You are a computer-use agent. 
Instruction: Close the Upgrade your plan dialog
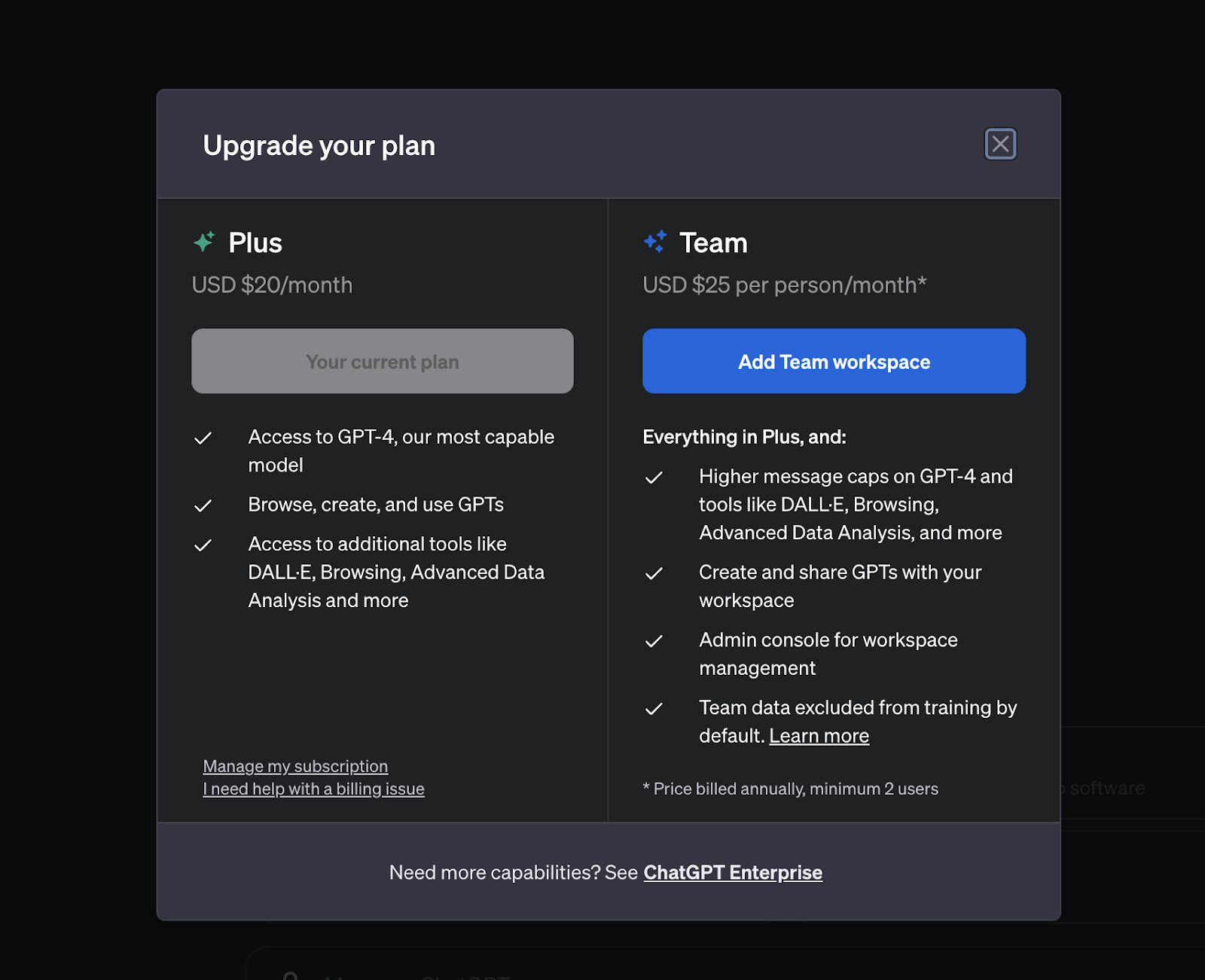(1000, 144)
